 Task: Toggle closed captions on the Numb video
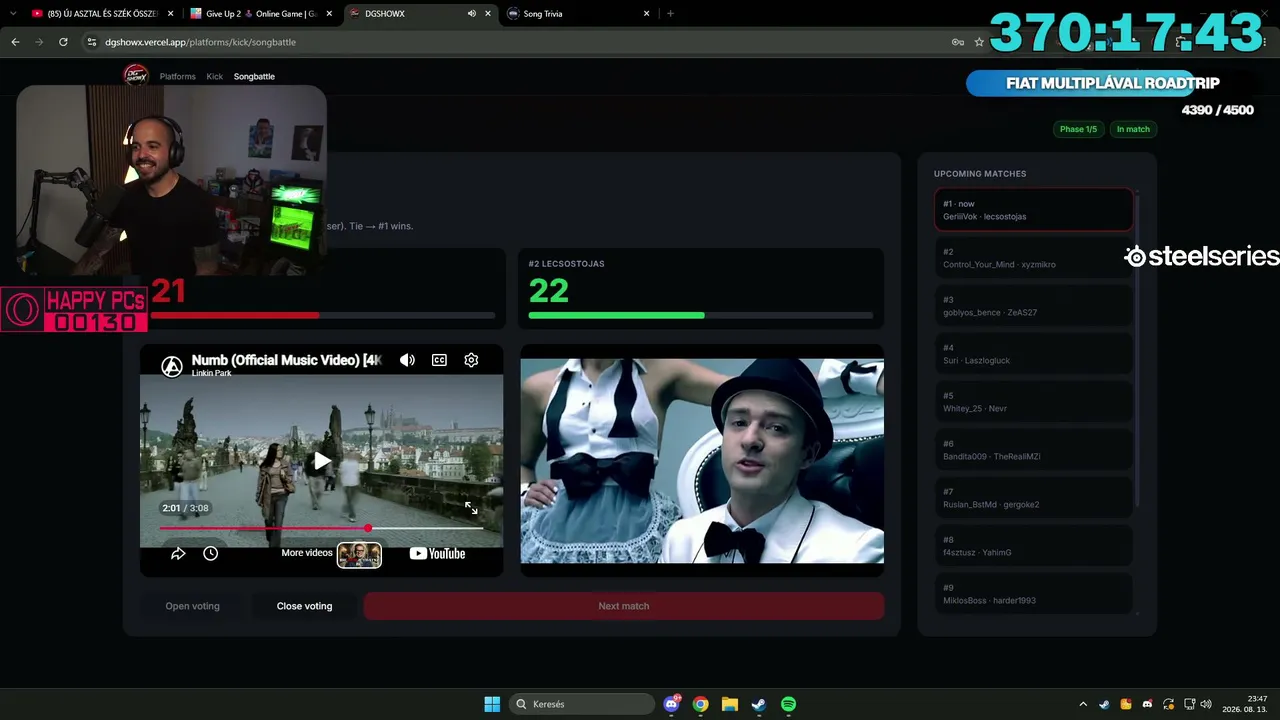point(439,360)
